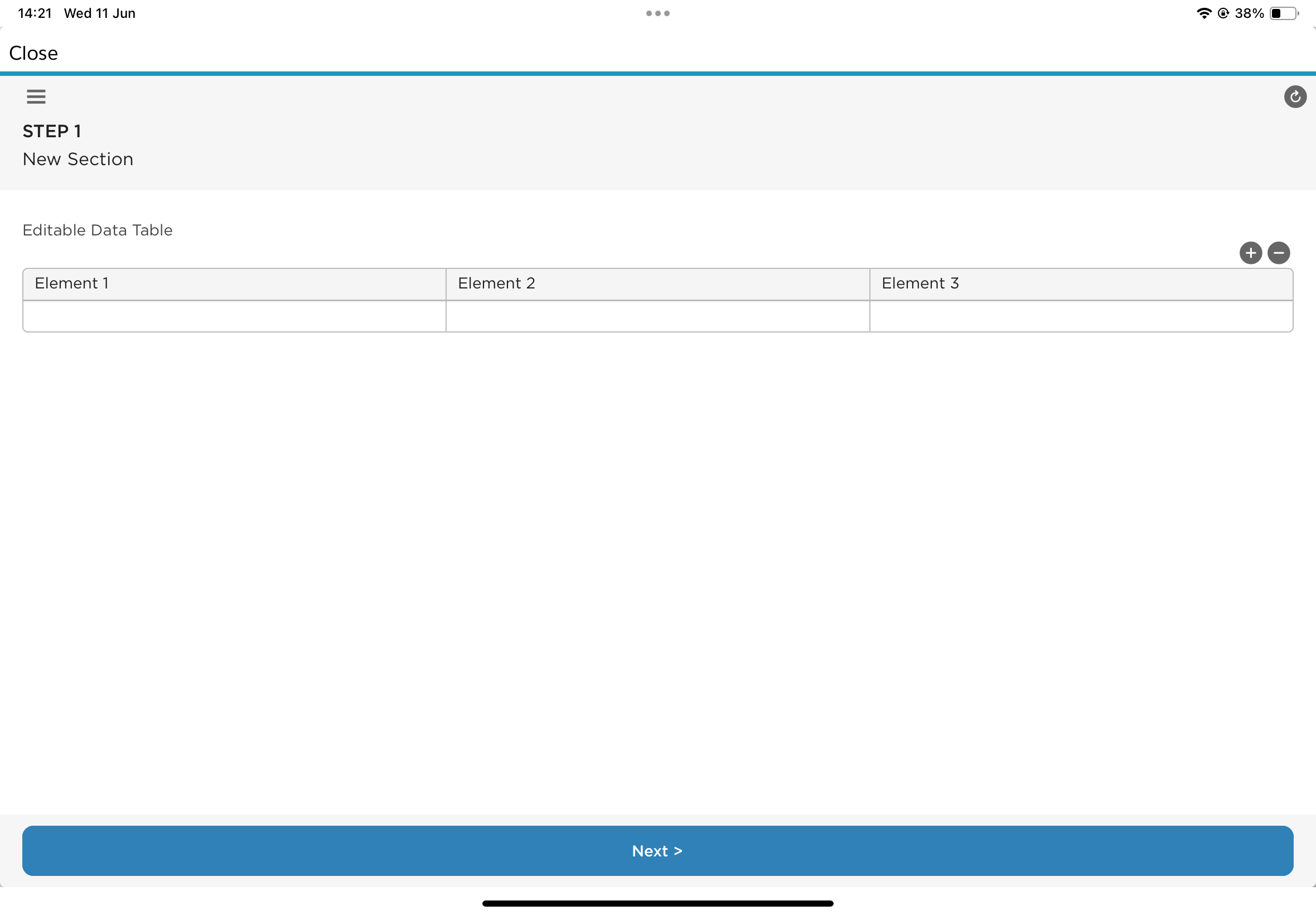Tap the New Section title
The width and height of the screenshot is (1316, 915).
point(78,160)
